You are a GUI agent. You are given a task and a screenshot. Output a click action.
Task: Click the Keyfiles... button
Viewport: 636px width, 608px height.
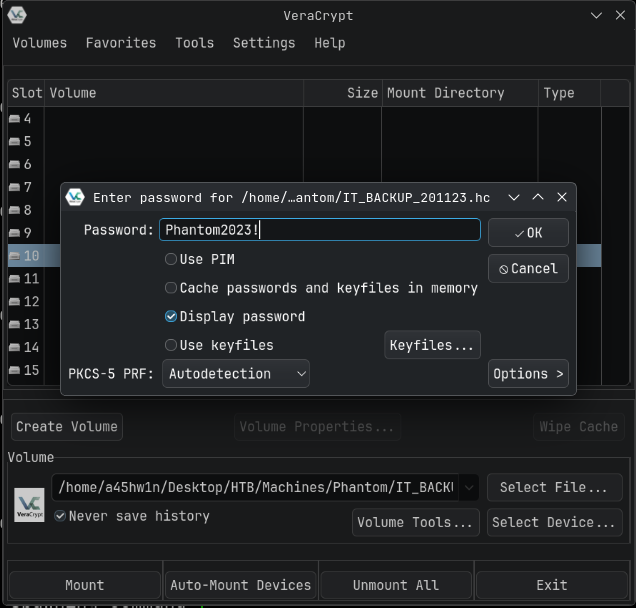tap(432, 345)
